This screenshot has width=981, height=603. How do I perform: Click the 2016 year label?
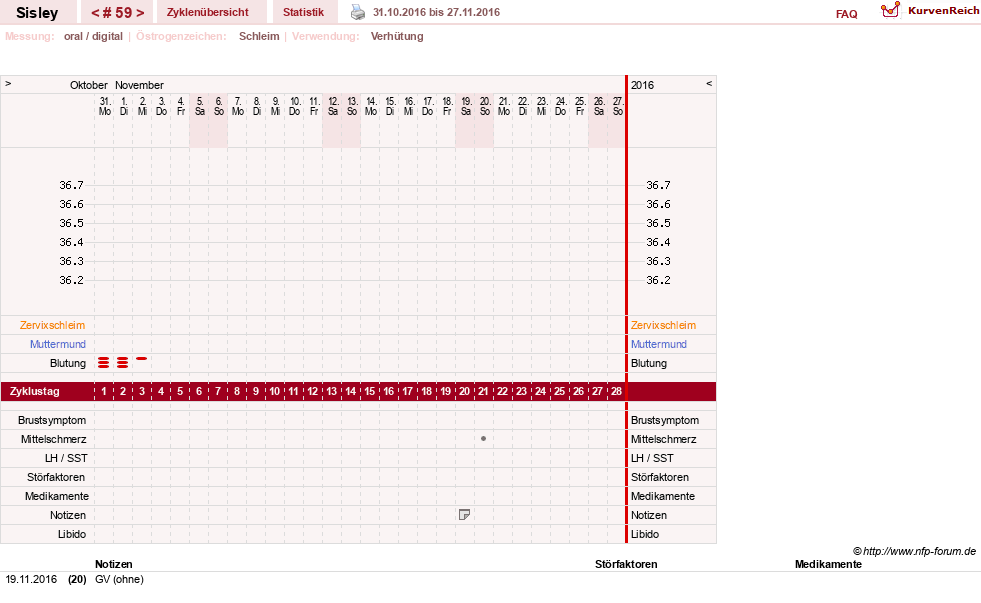(x=643, y=85)
